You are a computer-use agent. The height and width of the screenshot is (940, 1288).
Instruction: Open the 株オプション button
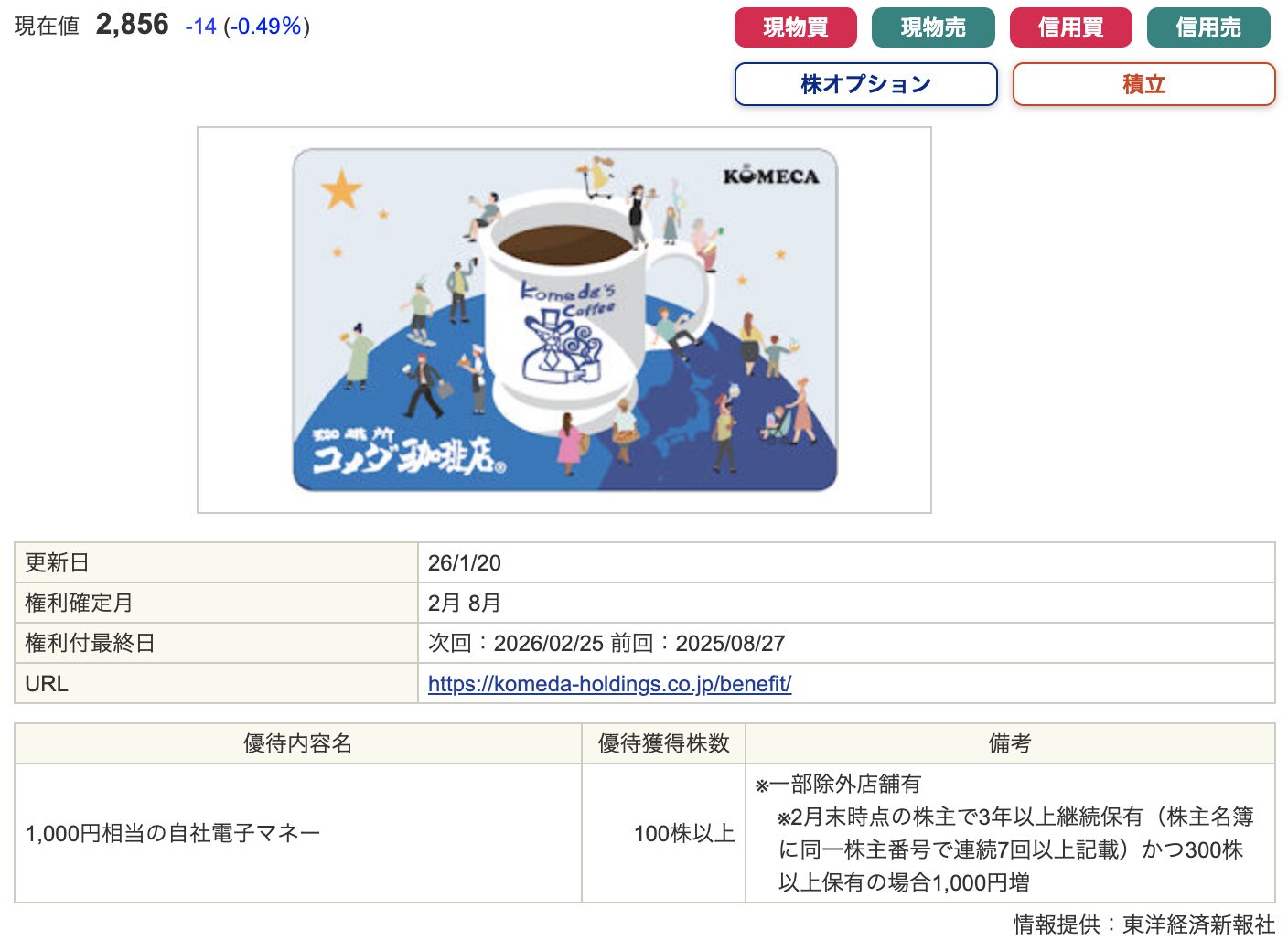point(865,84)
